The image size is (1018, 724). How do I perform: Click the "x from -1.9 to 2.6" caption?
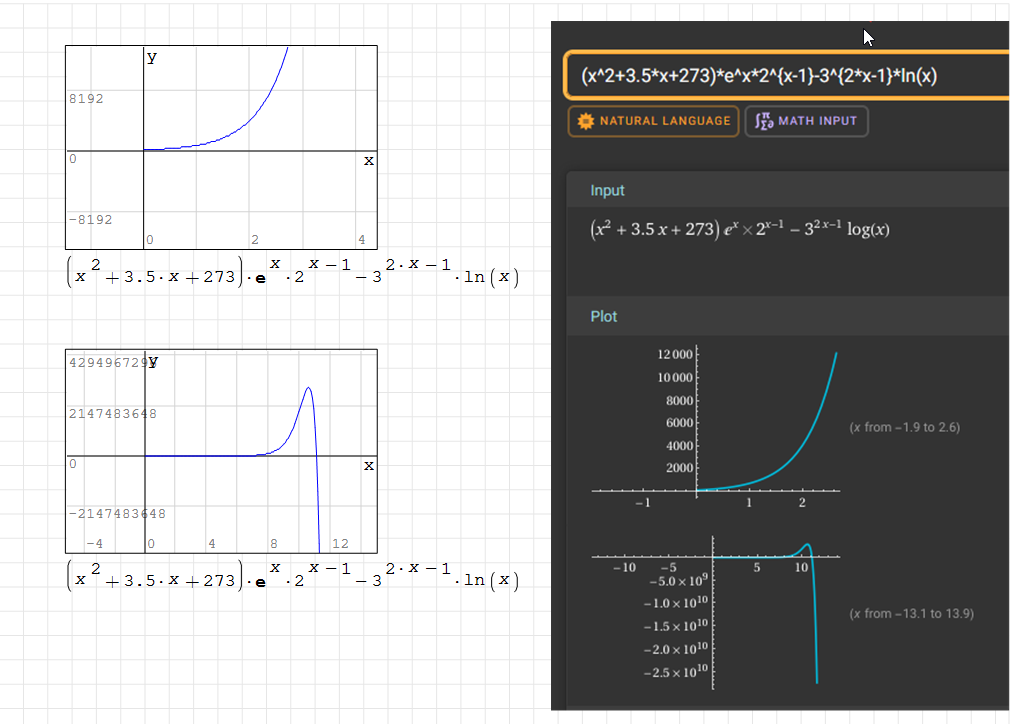904,427
